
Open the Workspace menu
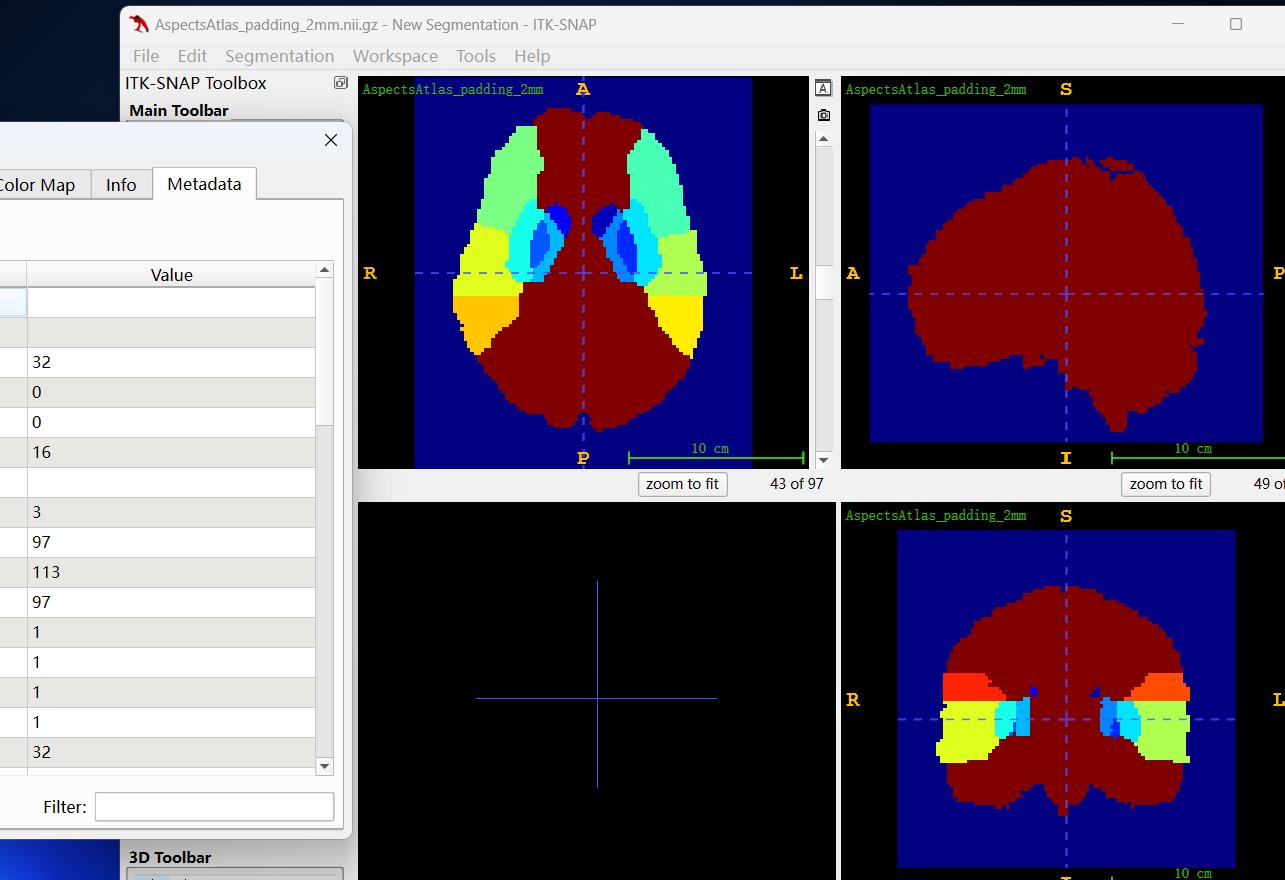(x=395, y=56)
